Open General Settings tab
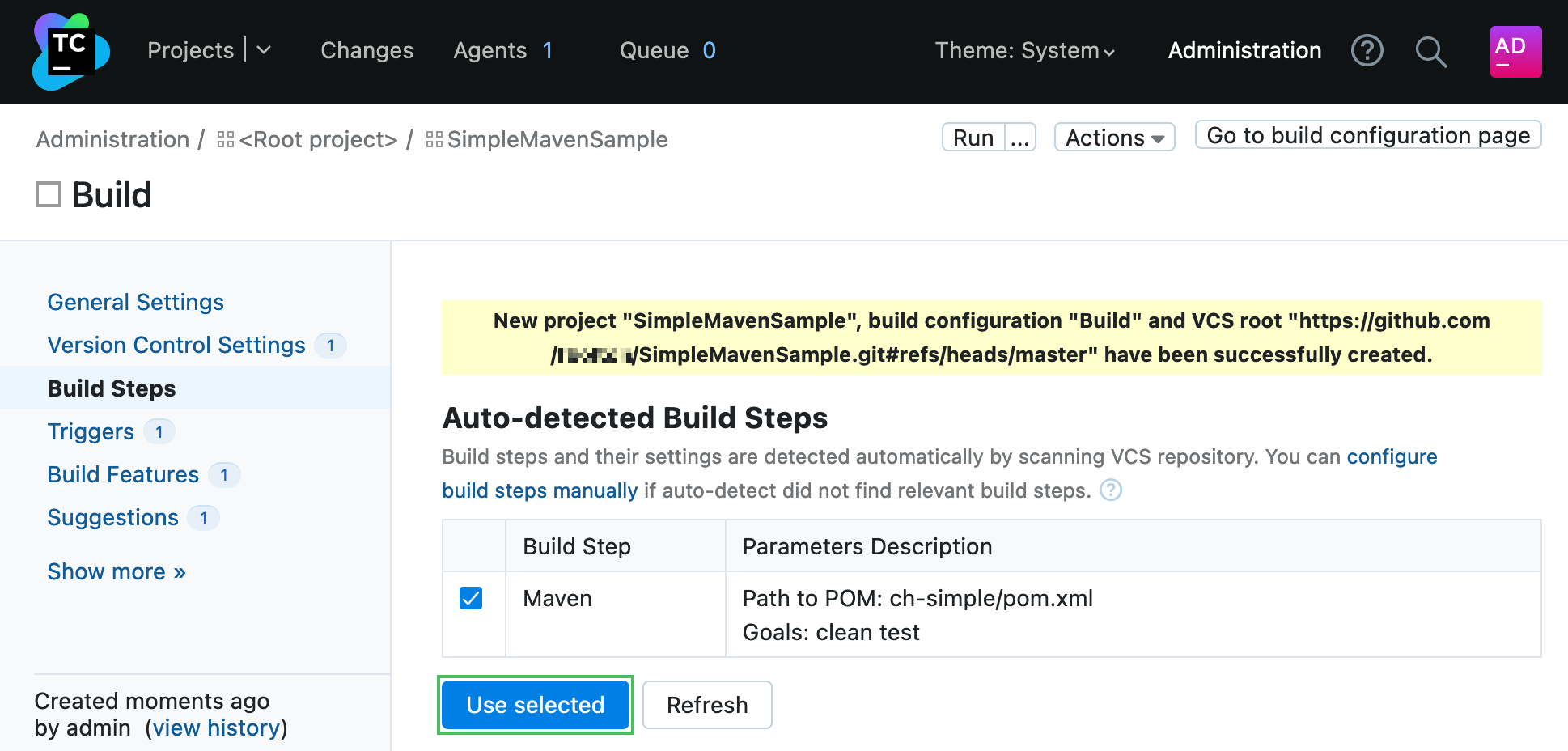The width and height of the screenshot is (1568, 751). (x=135, y=302)
